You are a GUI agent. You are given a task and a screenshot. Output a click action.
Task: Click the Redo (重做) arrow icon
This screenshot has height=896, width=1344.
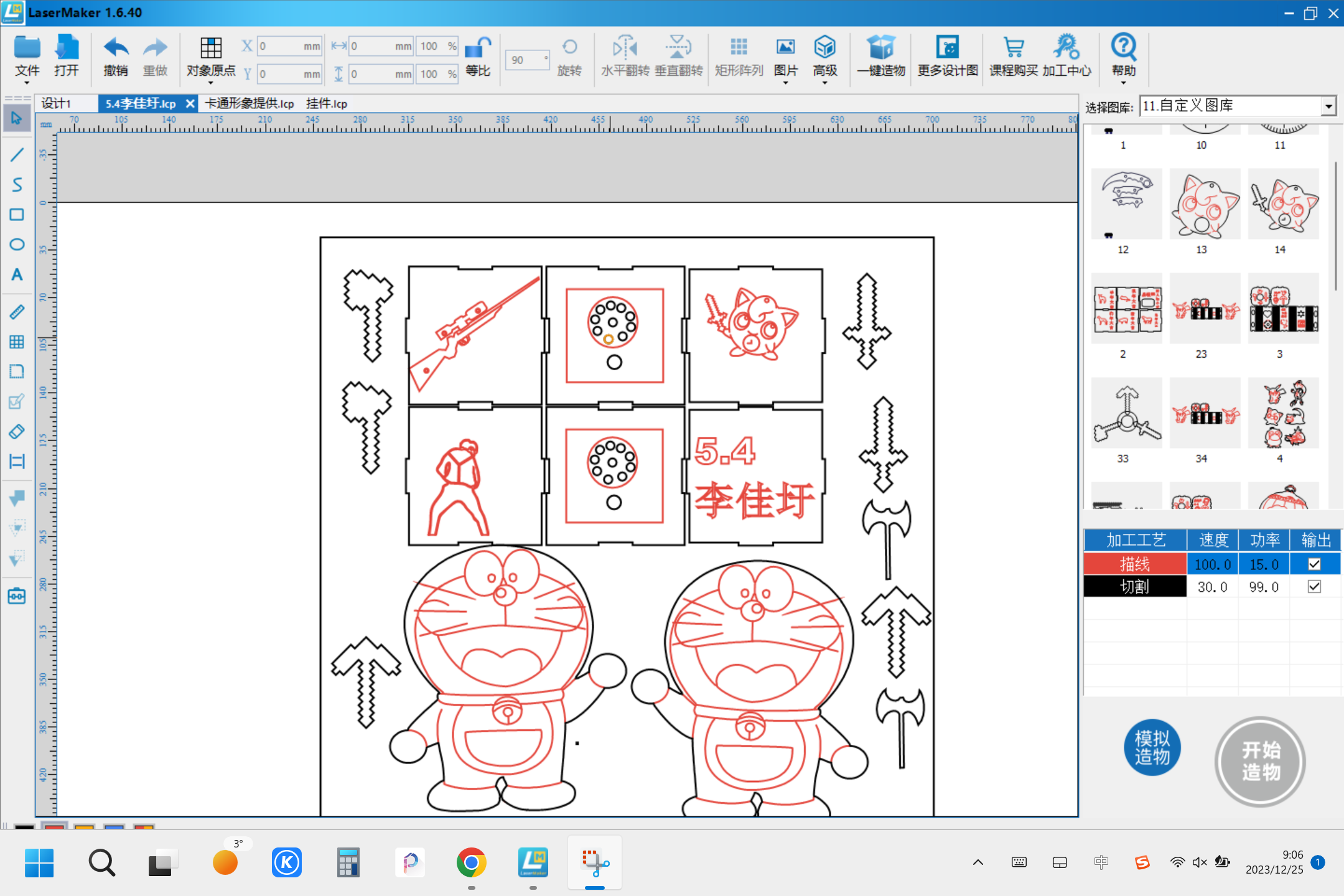click(155, 47)
